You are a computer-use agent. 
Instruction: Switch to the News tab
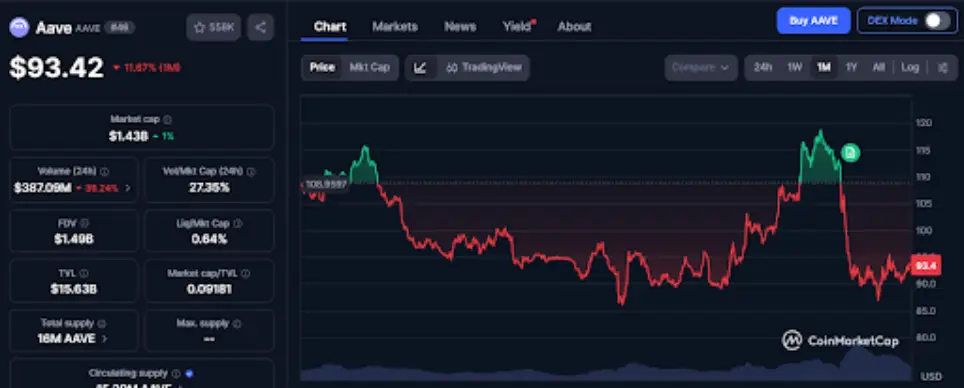point(460,26)
